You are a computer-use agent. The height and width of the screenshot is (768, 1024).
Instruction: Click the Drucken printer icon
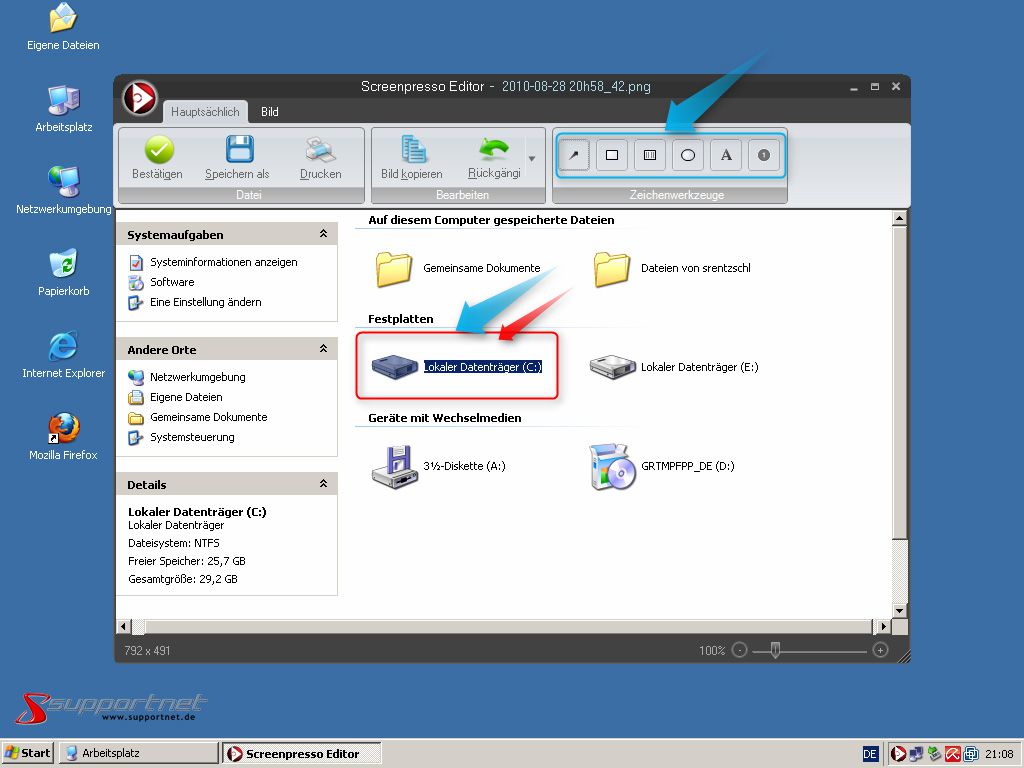(320, 150)
